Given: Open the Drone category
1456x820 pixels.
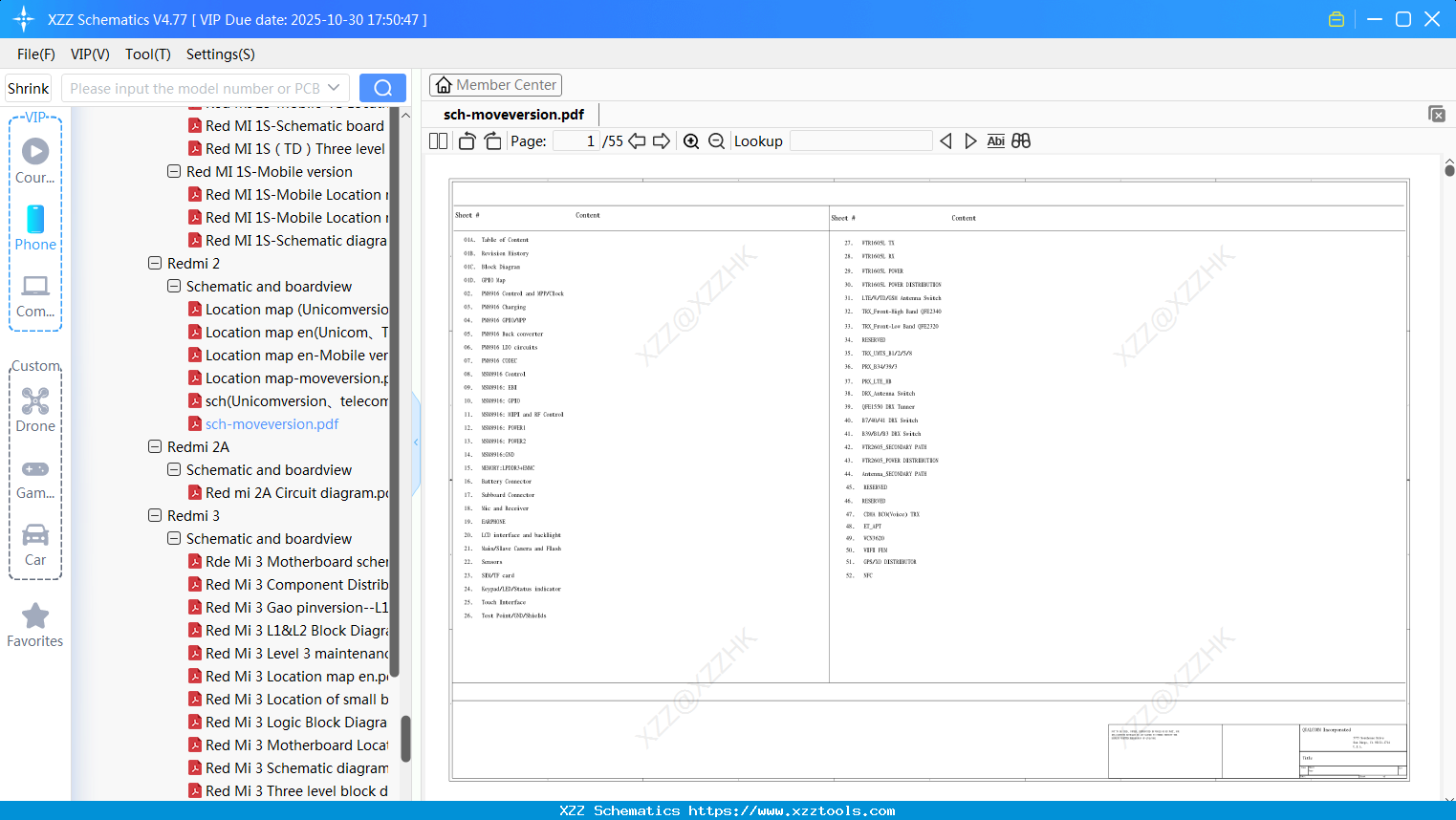Looking at the screenshot, I should tap(35, 410).
